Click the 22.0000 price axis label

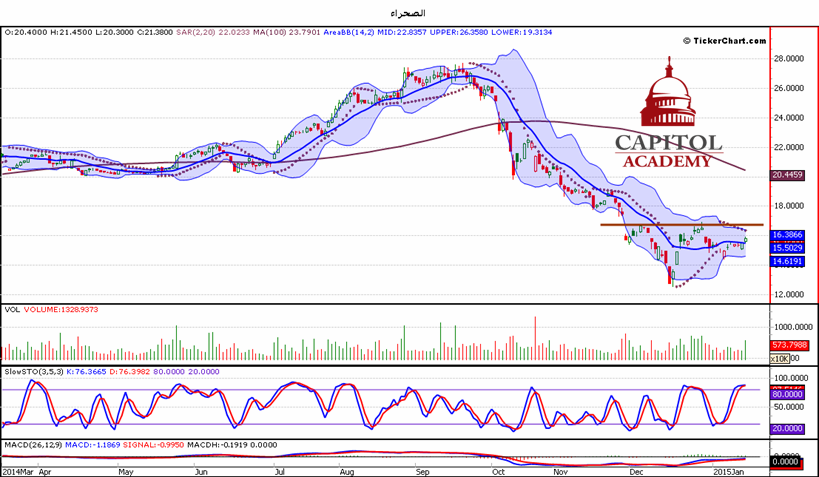point(789,147)
